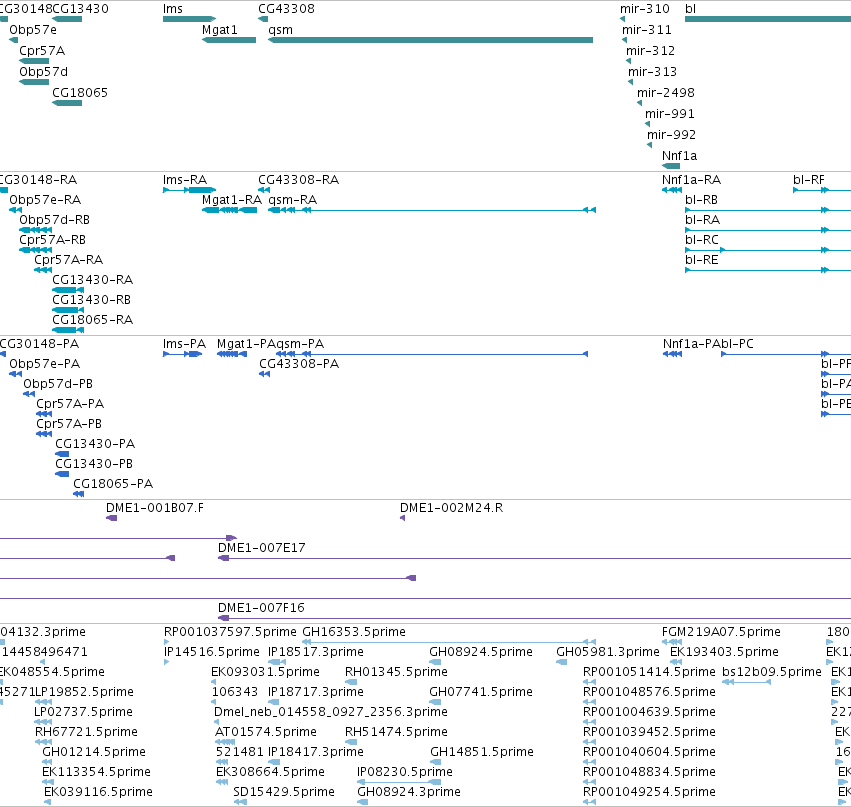Click protein CG43308-PA

coord(299,364)
